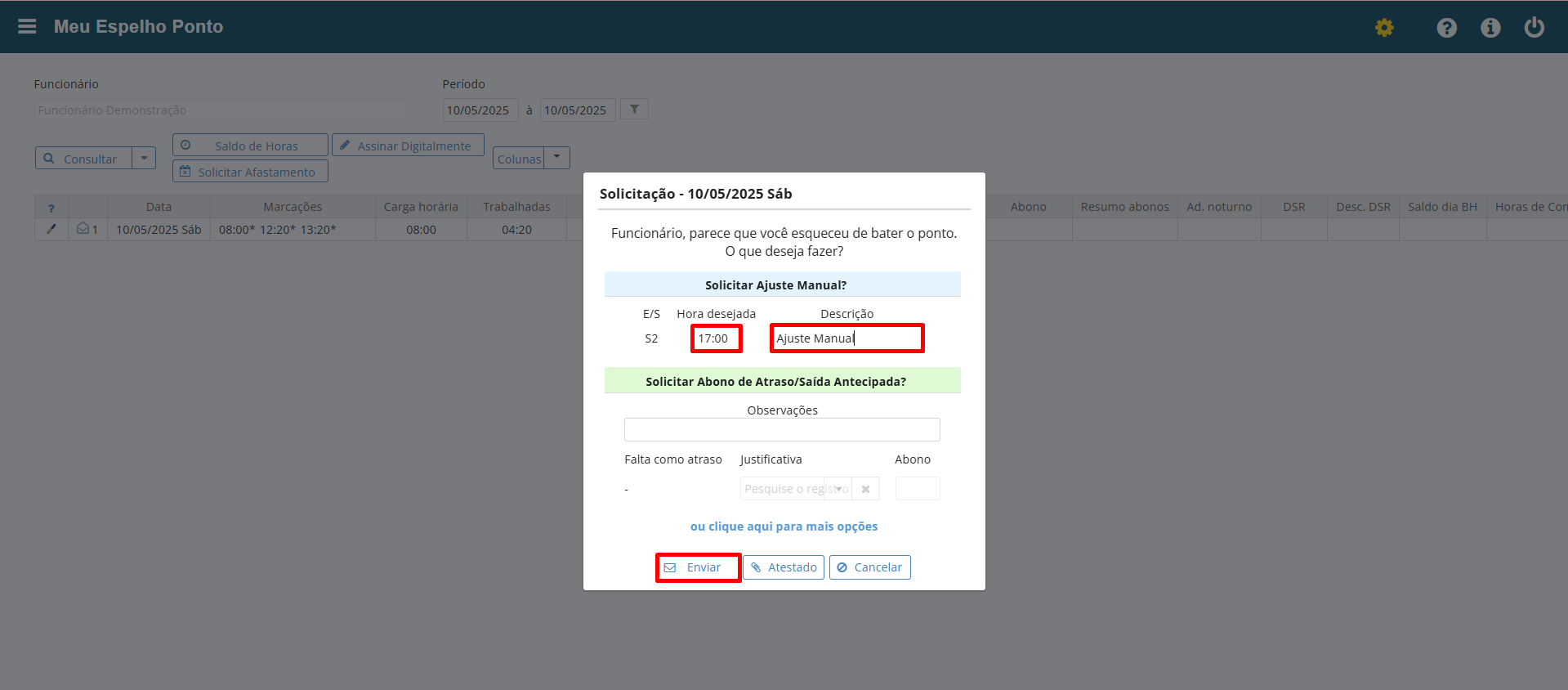Focus the Hora desejada field showing 17:00
1568x690 pixels.
(717, 338)
